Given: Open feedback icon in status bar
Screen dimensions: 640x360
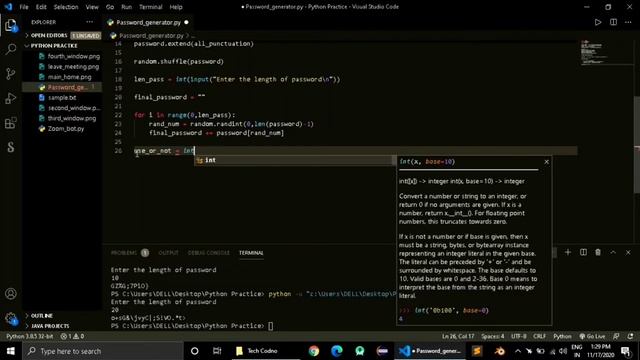Looking at the screenshot, I should (x=616, y=336).
